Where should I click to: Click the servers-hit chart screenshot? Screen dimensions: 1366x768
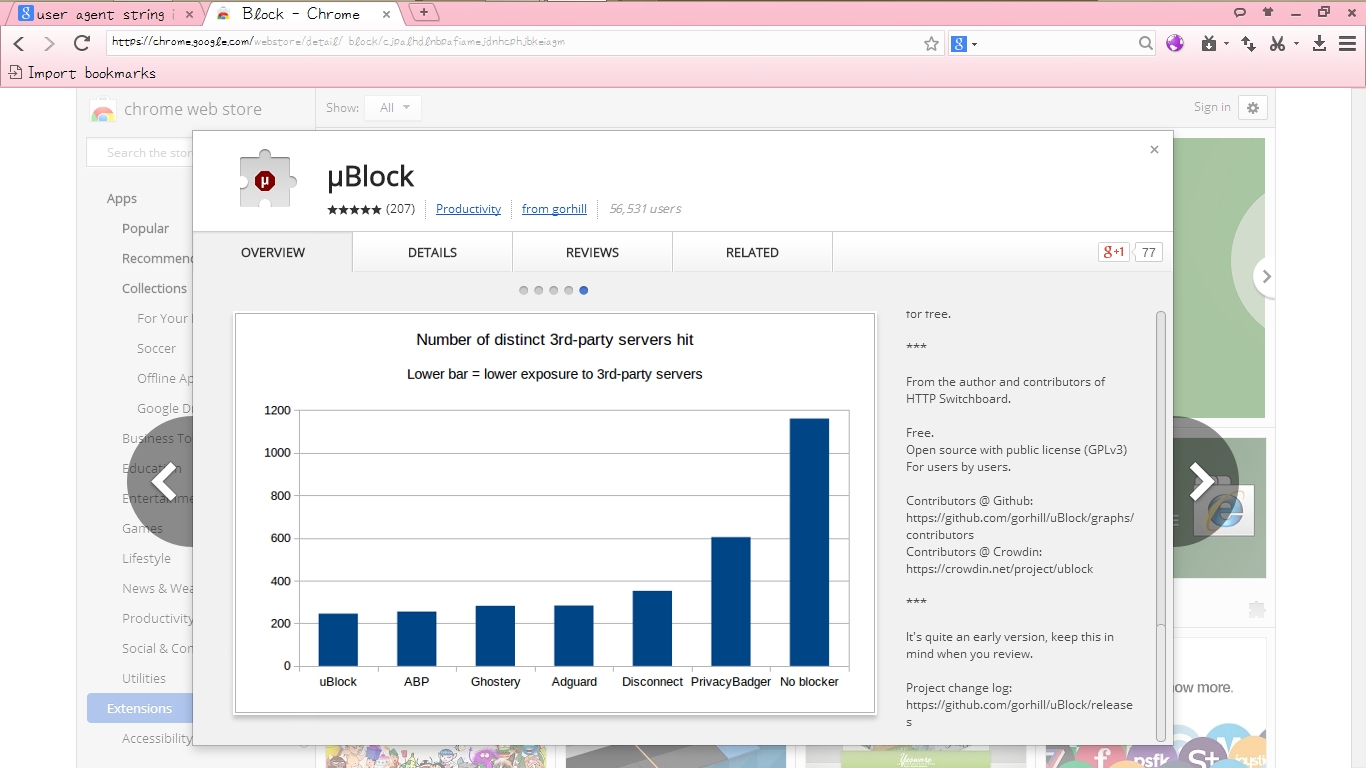(x=555, y=513)
